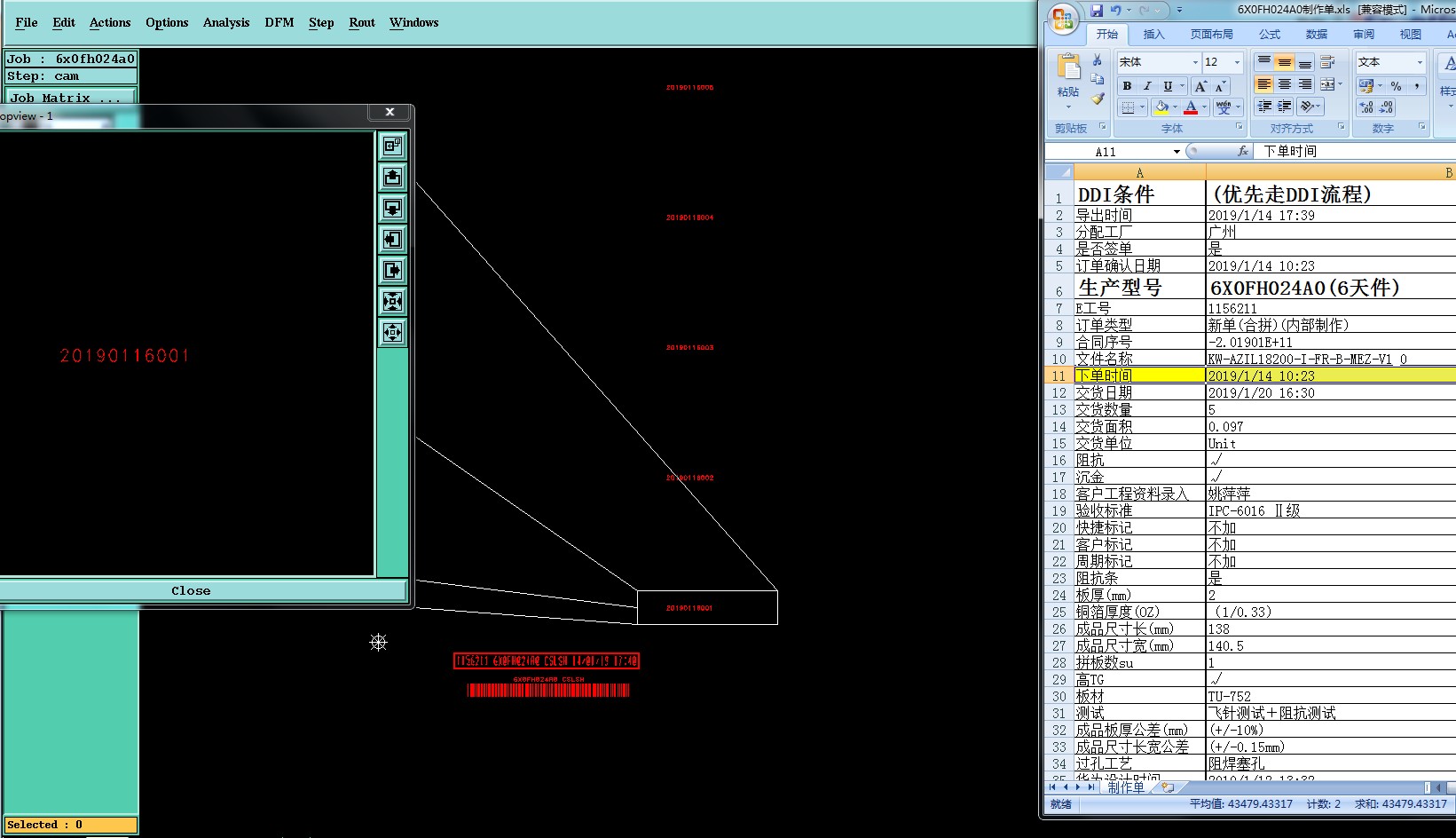
Task: Click the popview pan-down arrow icon
Action: click(x=392, y=208)
